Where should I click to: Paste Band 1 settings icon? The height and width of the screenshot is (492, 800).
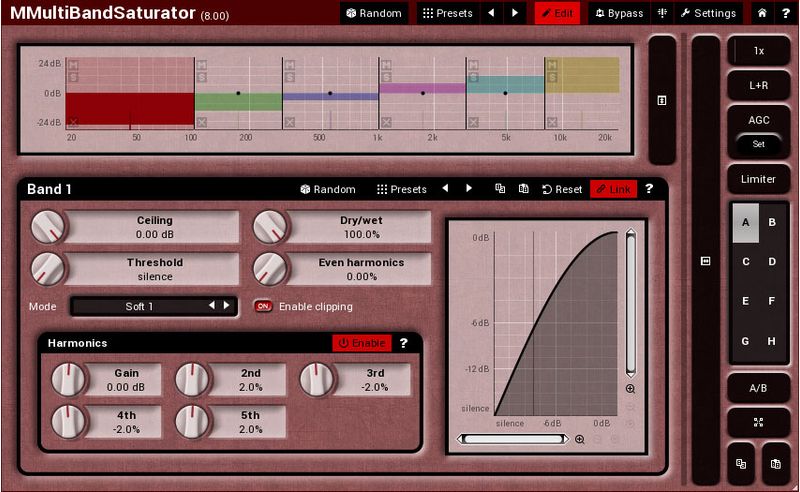tap(523, 189)
